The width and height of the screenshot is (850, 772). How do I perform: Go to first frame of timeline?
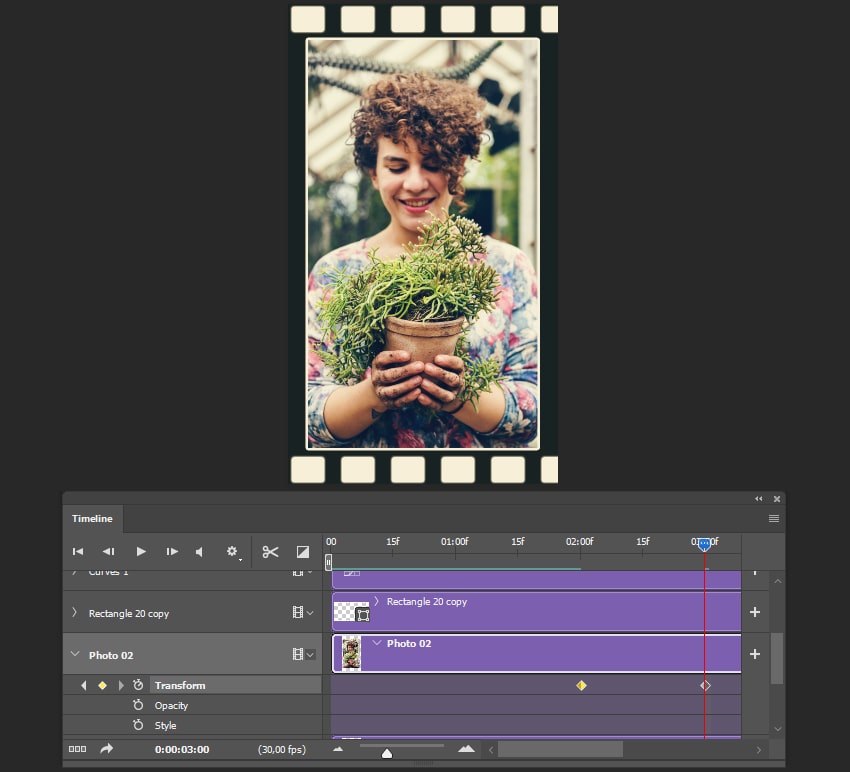77,551
